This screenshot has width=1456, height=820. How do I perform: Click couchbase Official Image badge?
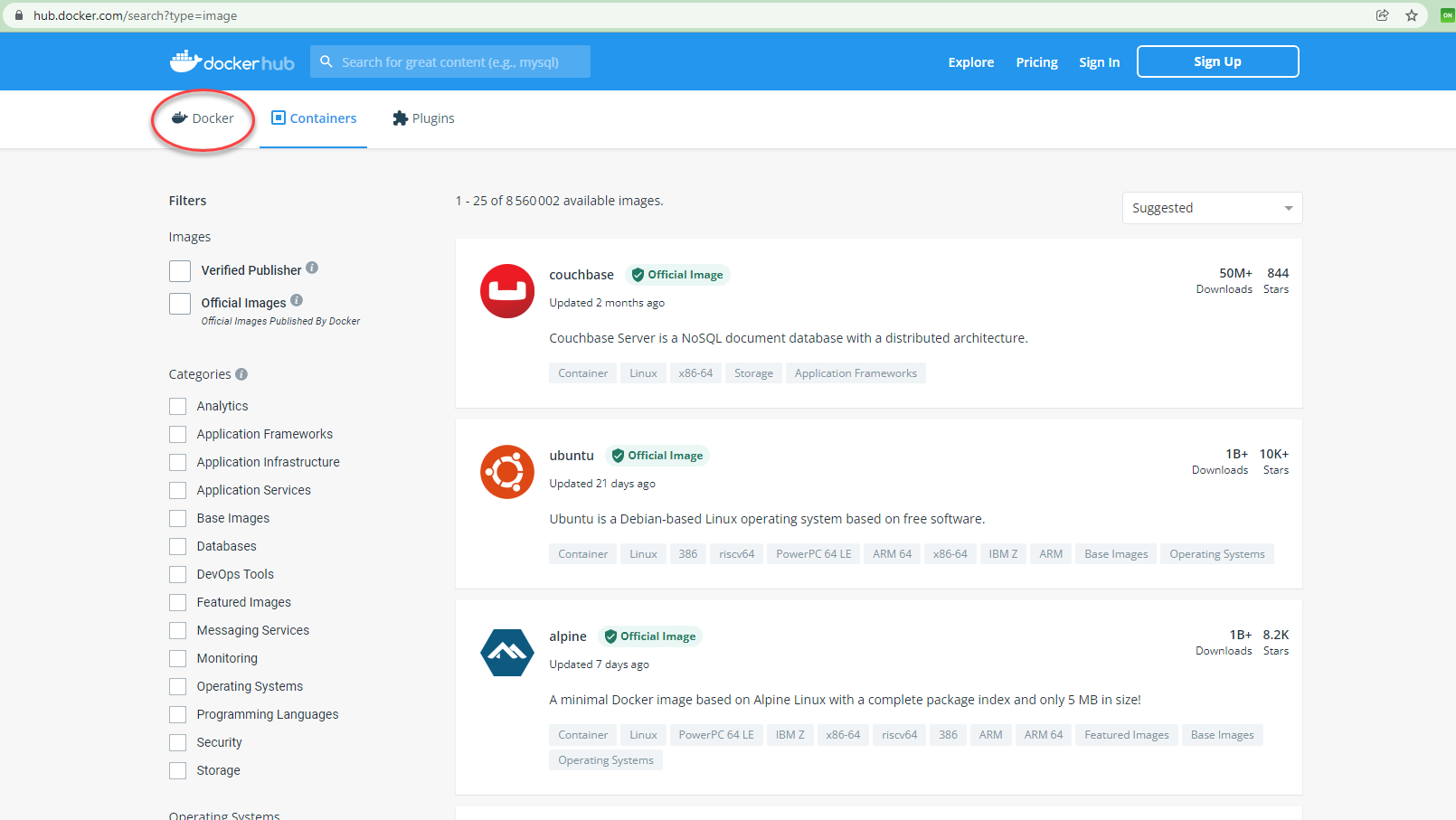point(677,275)
